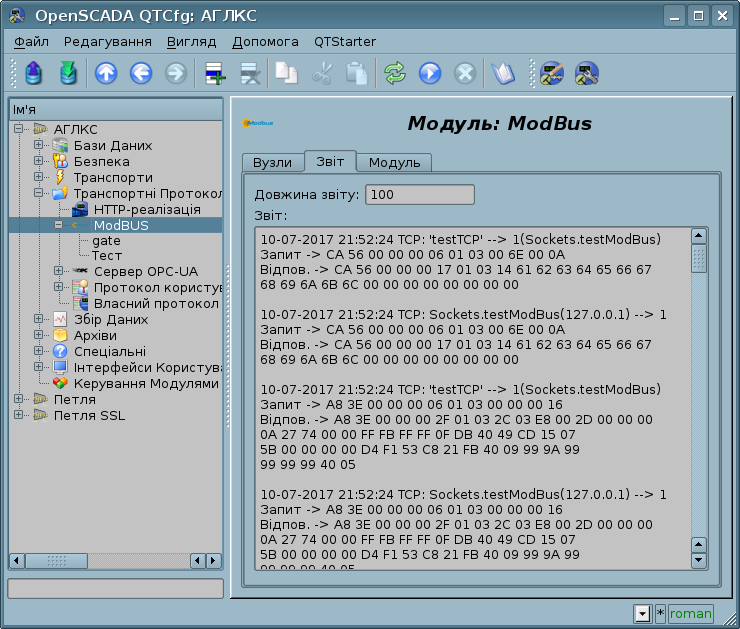Expand the Транспорти tree node

(39, 176)
